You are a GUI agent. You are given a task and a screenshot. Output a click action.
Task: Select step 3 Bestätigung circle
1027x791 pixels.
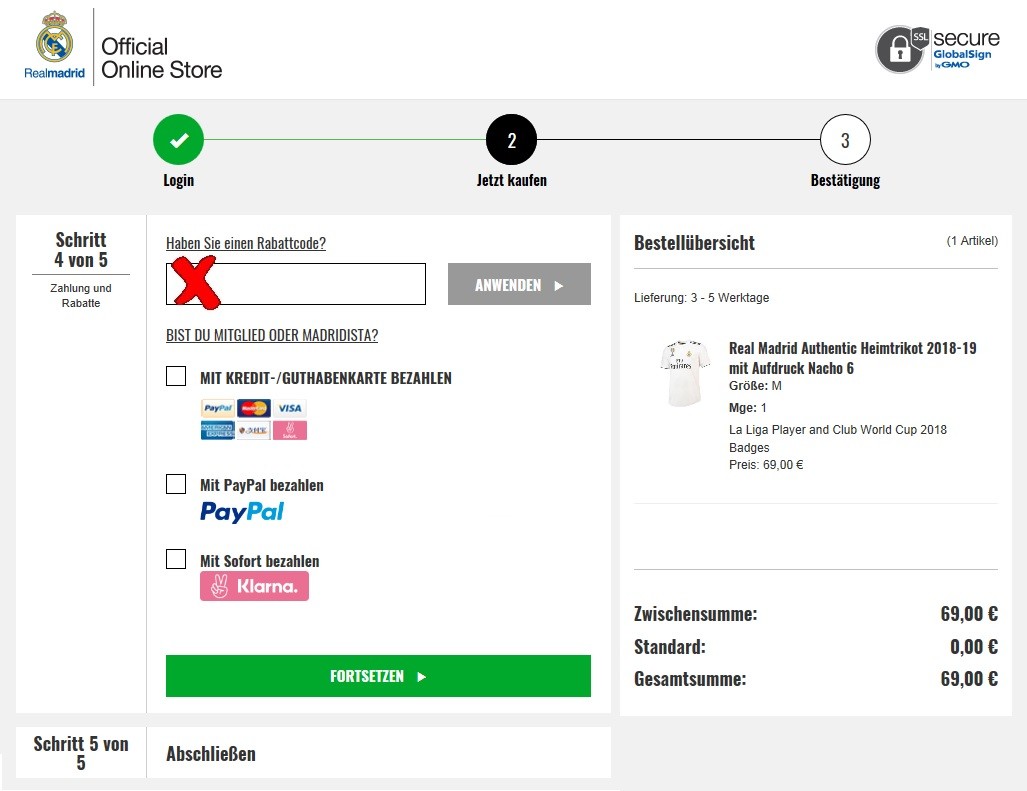(x=845, y=139)
